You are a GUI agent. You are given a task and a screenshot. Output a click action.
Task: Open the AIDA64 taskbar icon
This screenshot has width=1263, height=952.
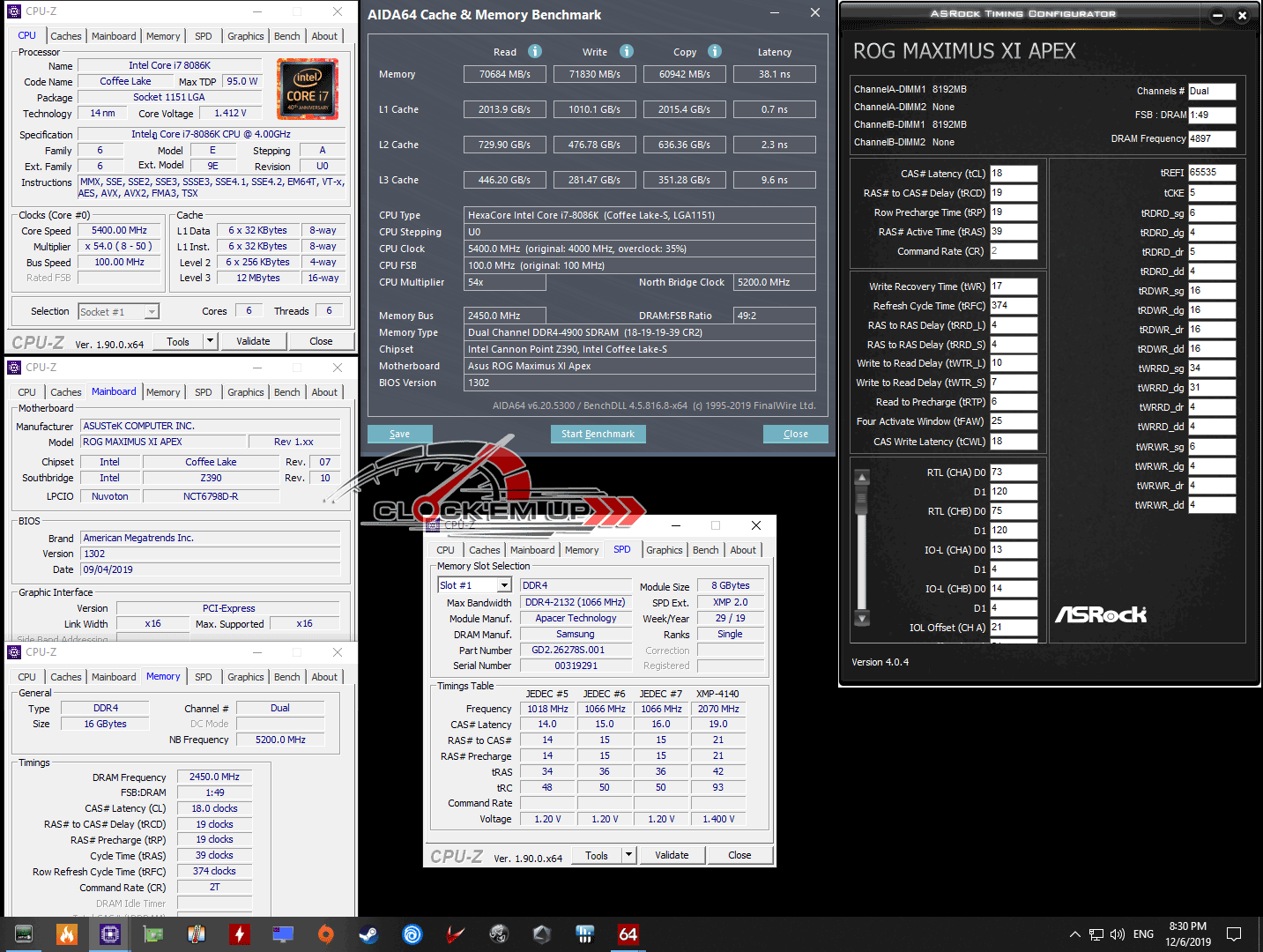click(628, 934)
